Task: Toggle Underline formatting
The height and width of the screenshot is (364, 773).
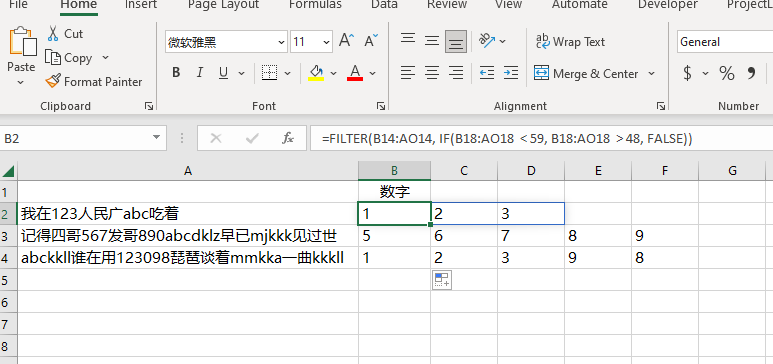Action: [223, 73]
